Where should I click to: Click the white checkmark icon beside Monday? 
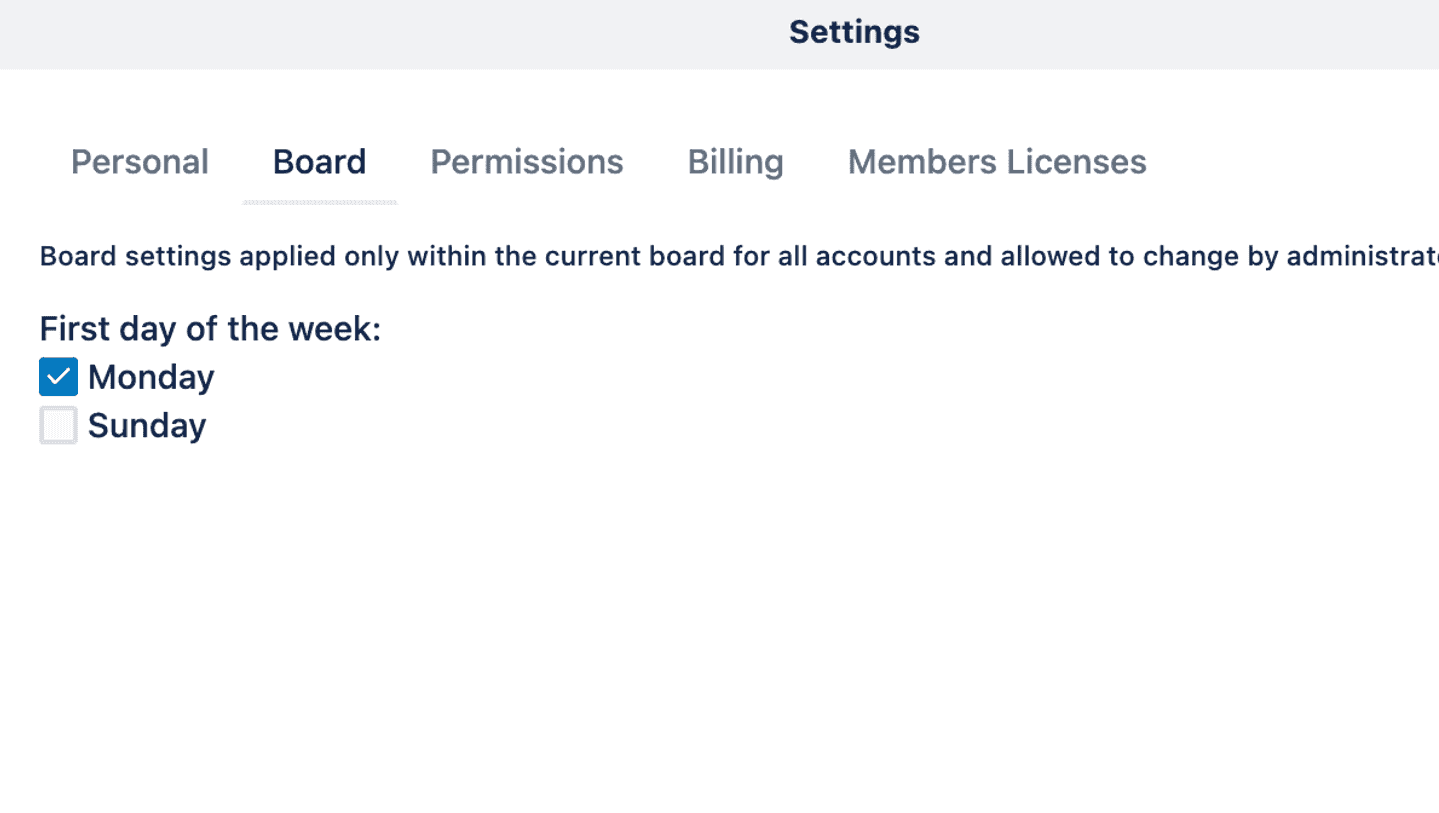[x=58, y=377]
